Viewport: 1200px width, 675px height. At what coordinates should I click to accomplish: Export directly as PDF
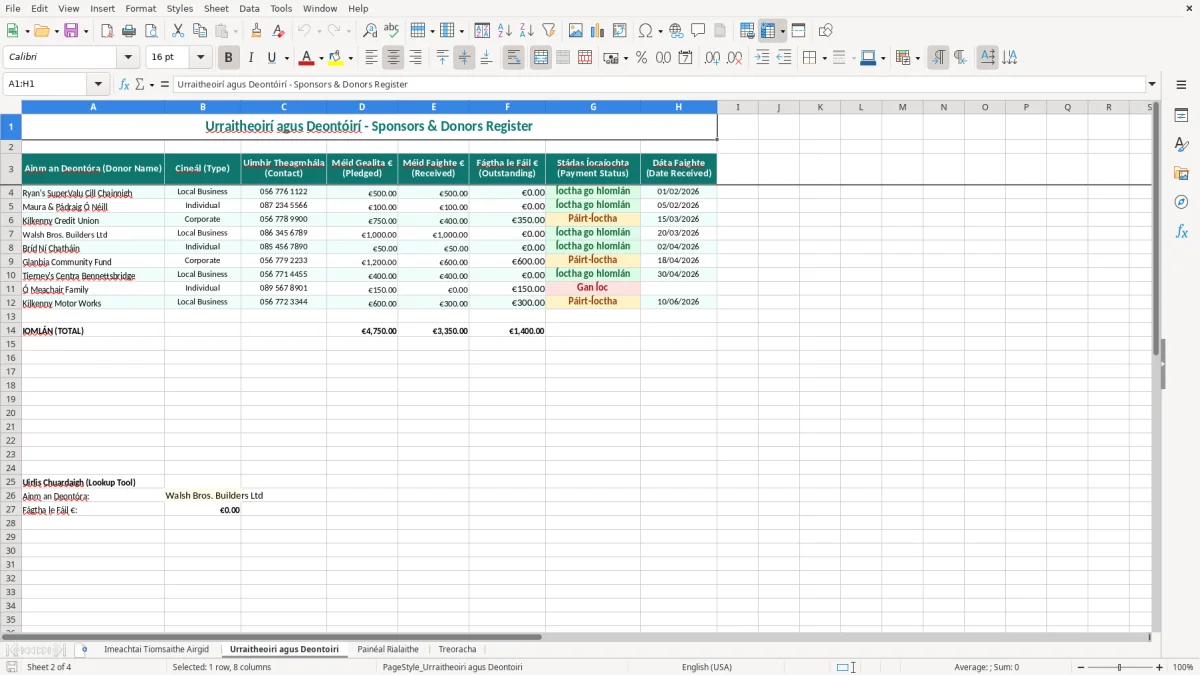107,31
